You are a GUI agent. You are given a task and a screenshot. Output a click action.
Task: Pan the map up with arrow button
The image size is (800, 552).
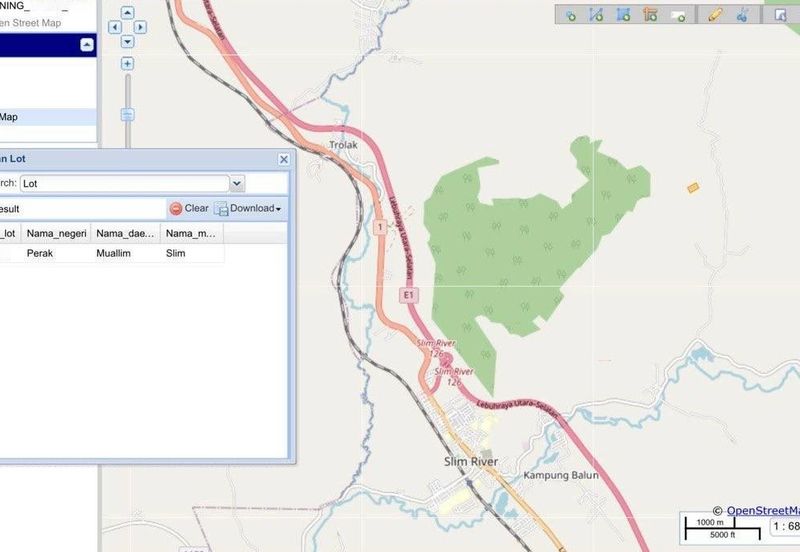[127, 14]
